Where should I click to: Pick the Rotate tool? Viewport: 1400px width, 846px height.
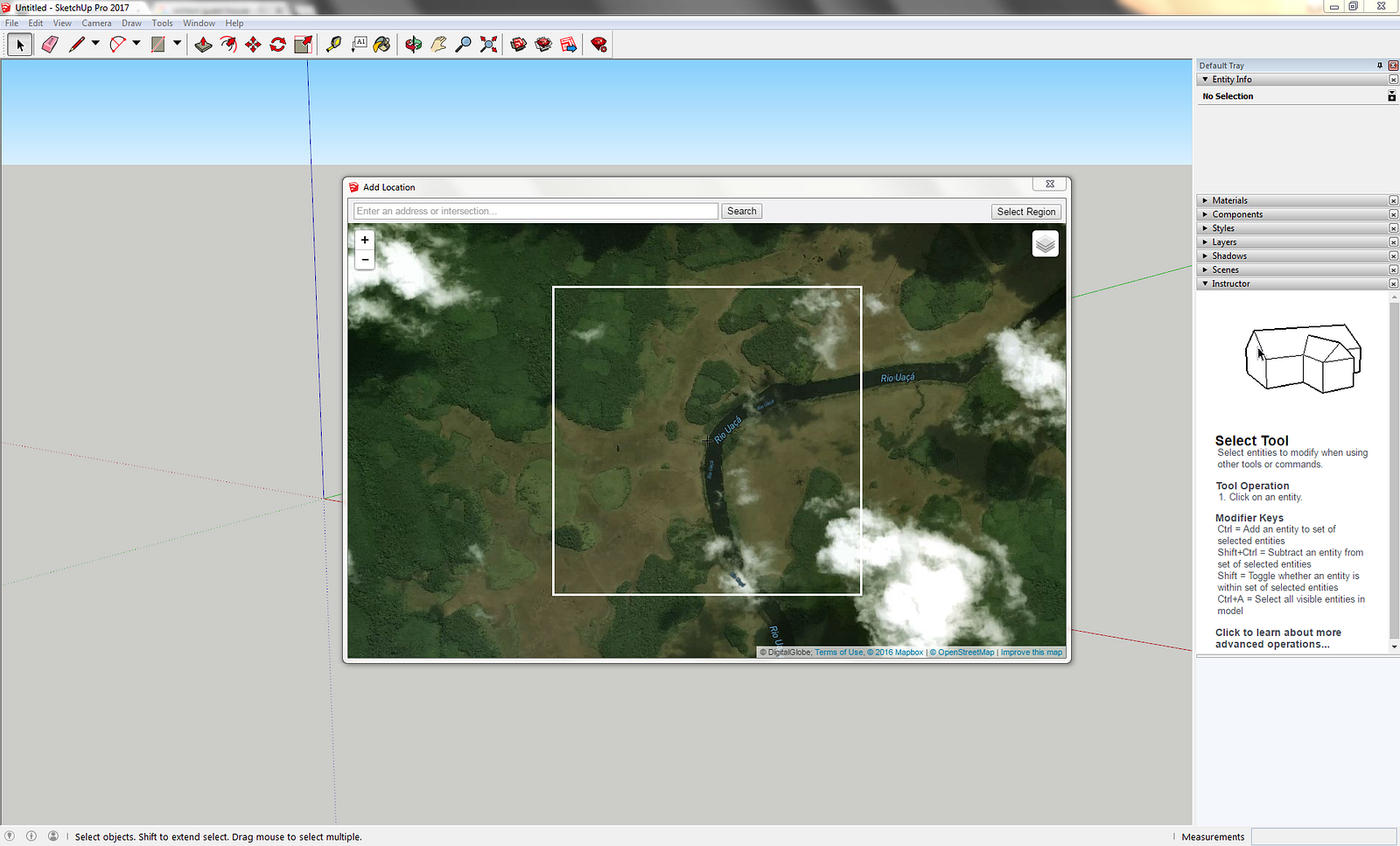click(277, 45)
